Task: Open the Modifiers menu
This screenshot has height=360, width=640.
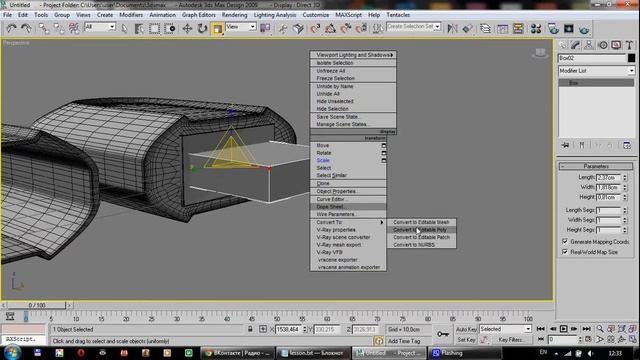Action: pyautogui.click(x=131, y=15)
